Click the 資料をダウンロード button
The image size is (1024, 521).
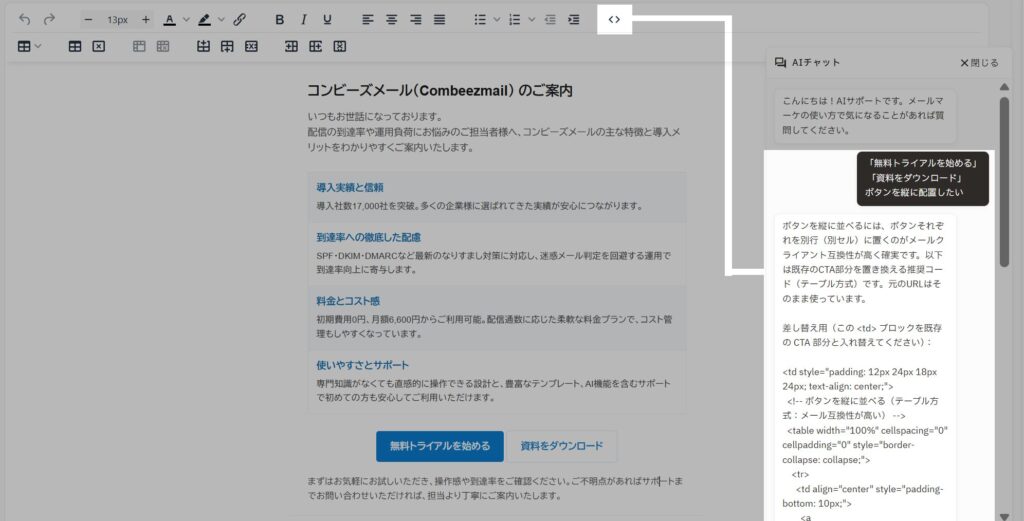click(562, 446)
